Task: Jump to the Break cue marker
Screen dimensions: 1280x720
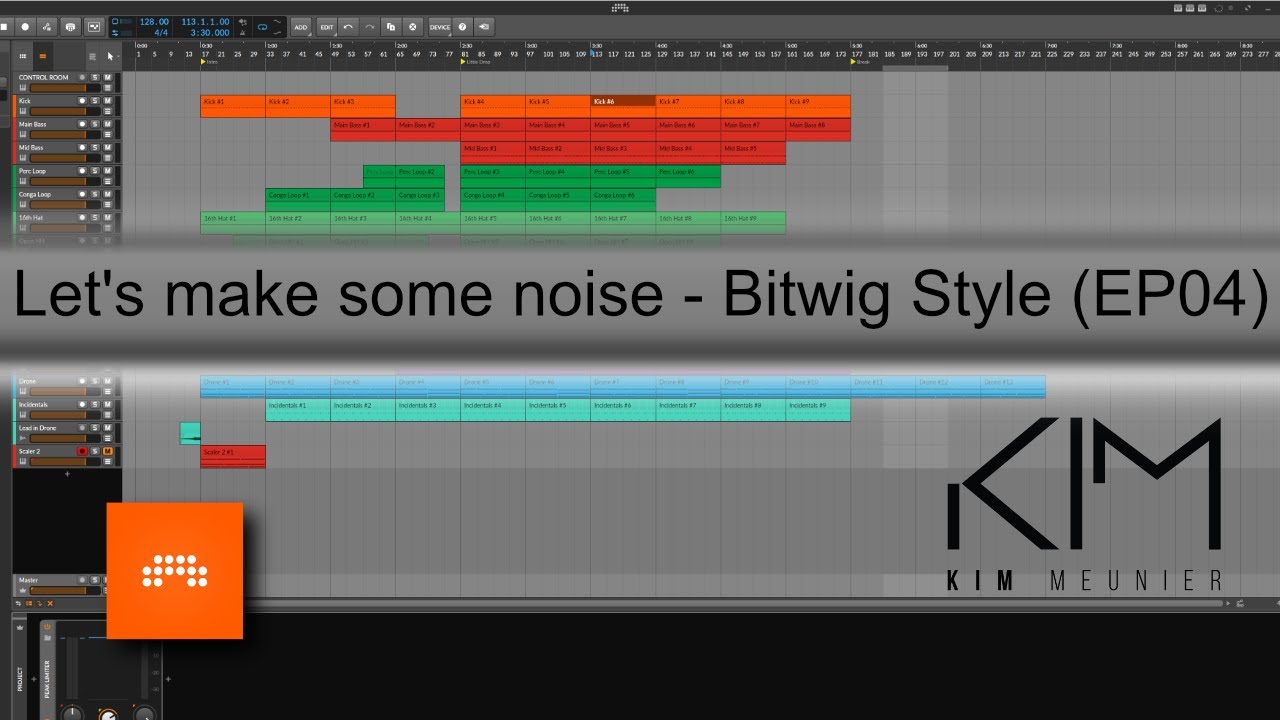Action: (860, 61)
